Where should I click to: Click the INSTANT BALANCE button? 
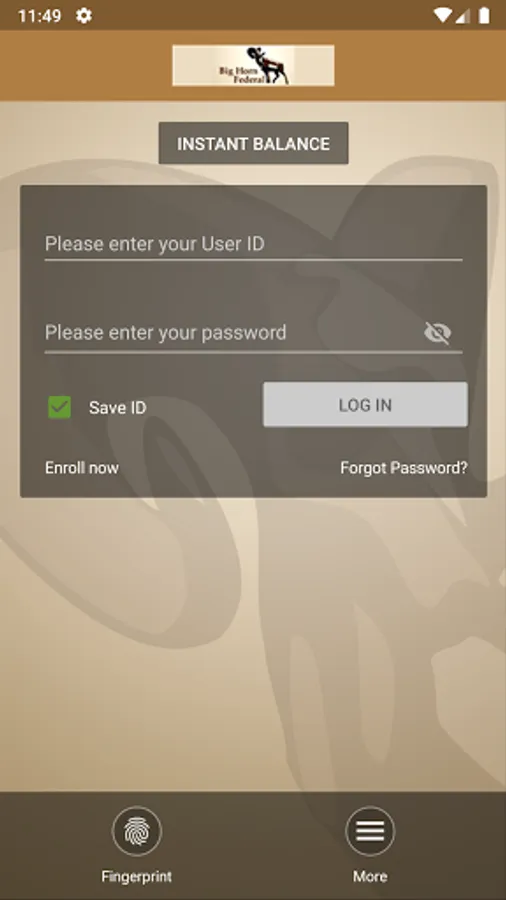coord(253,143)
